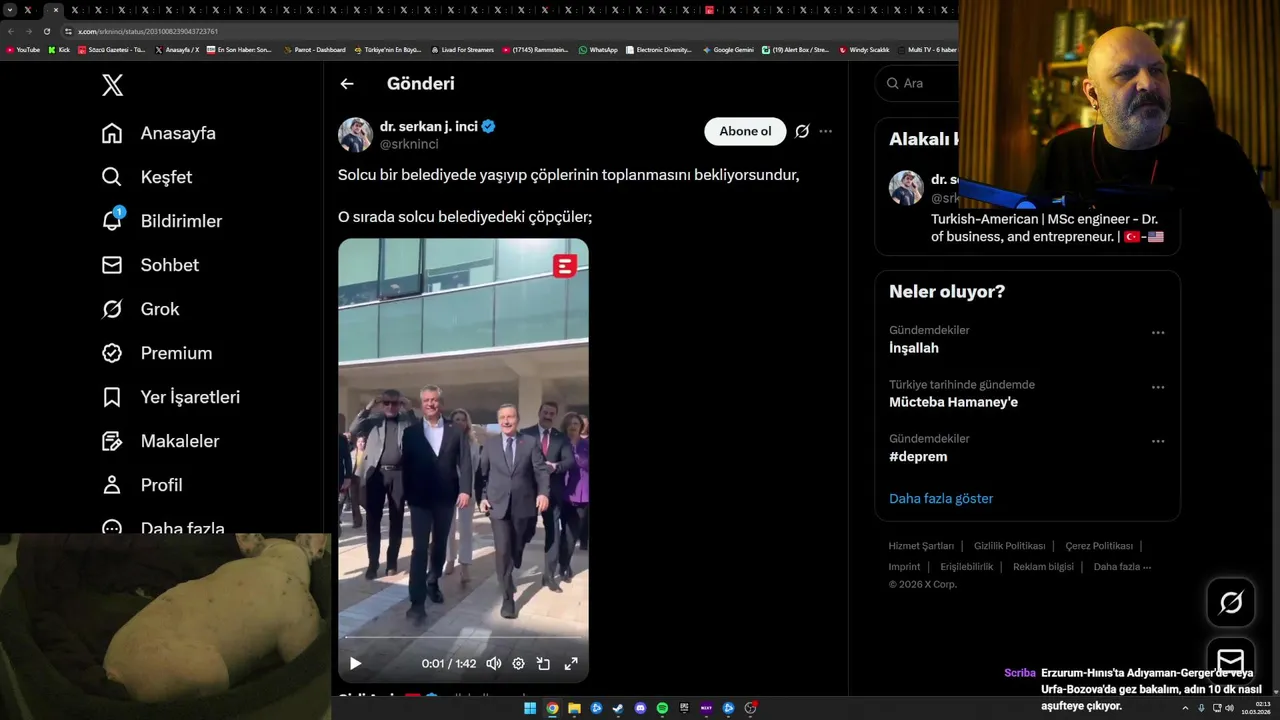Image resolution: width=1280 pixels, height=720 pixels.
Task: Click the browser back arrow
Action: point(11,31)
